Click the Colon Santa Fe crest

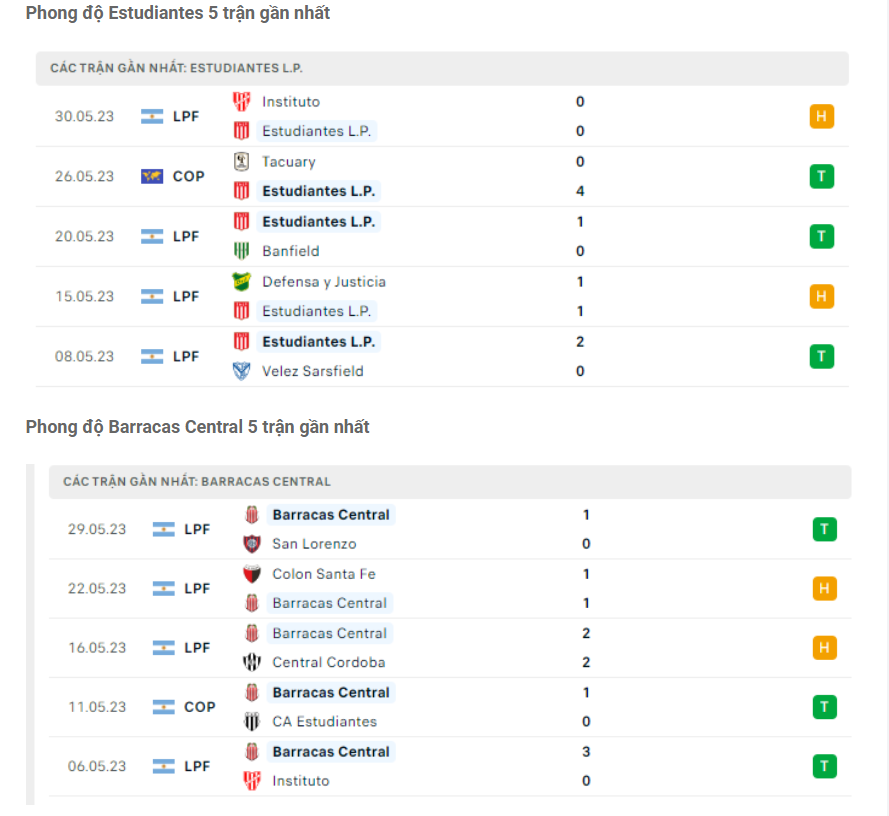coord(252,574)
